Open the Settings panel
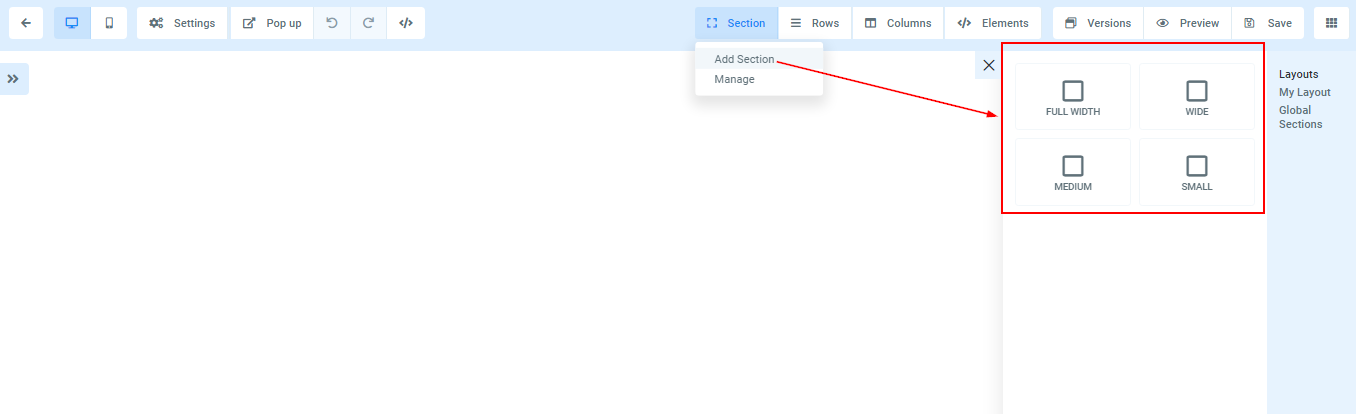This screenshot has width=1356, height=414. pyautogui.click(x=182, y=23)
